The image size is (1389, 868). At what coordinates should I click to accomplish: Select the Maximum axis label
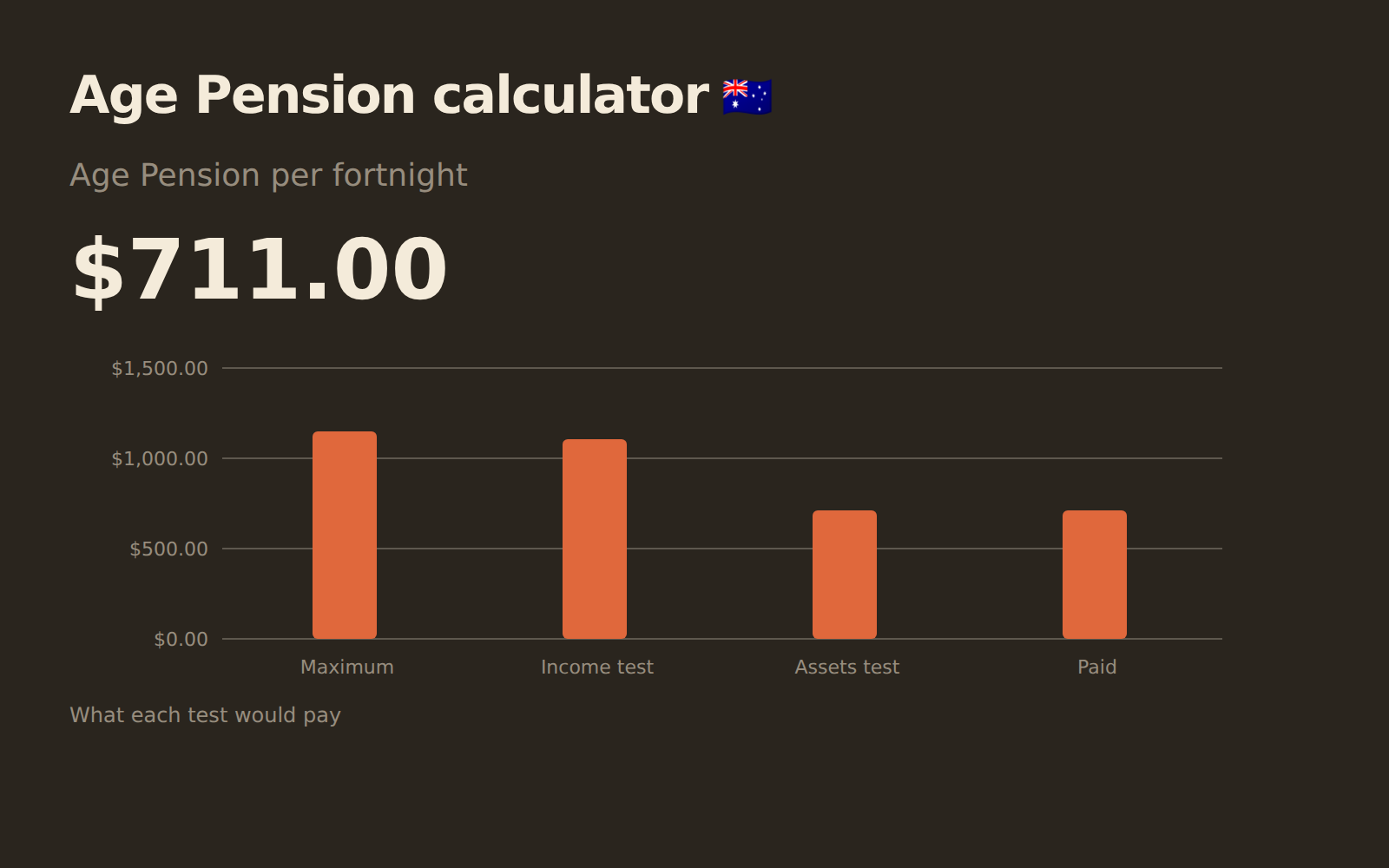point(347,667)
